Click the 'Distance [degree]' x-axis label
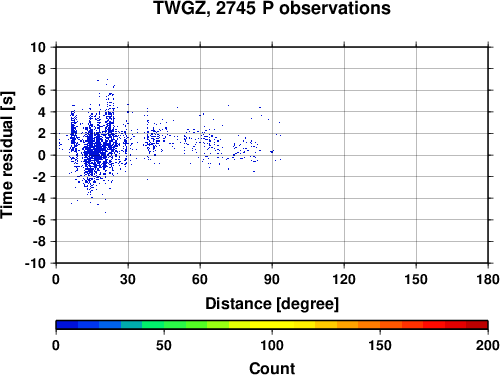500x375 pixels. pos(272,304)
